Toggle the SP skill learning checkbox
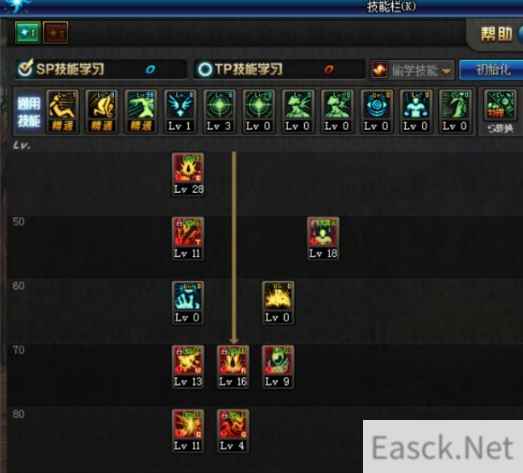523x473 pixels. (x=25, y=68)
